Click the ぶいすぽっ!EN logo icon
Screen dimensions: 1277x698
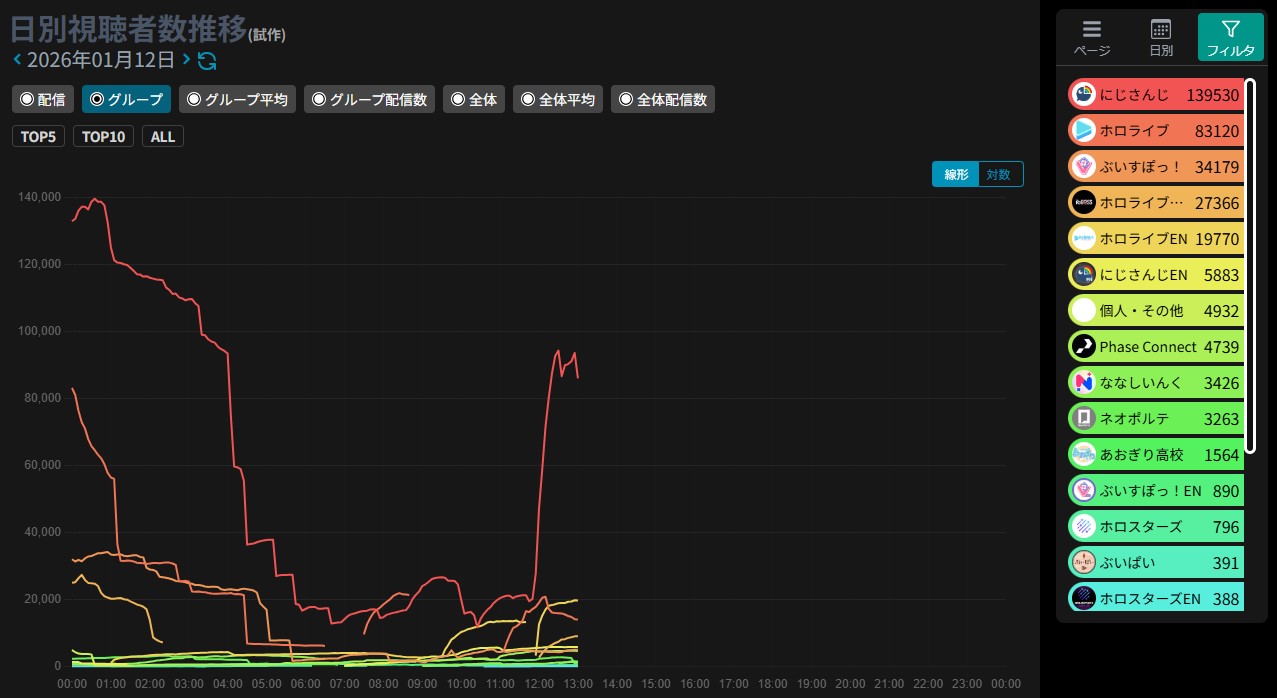(1083, 491)
